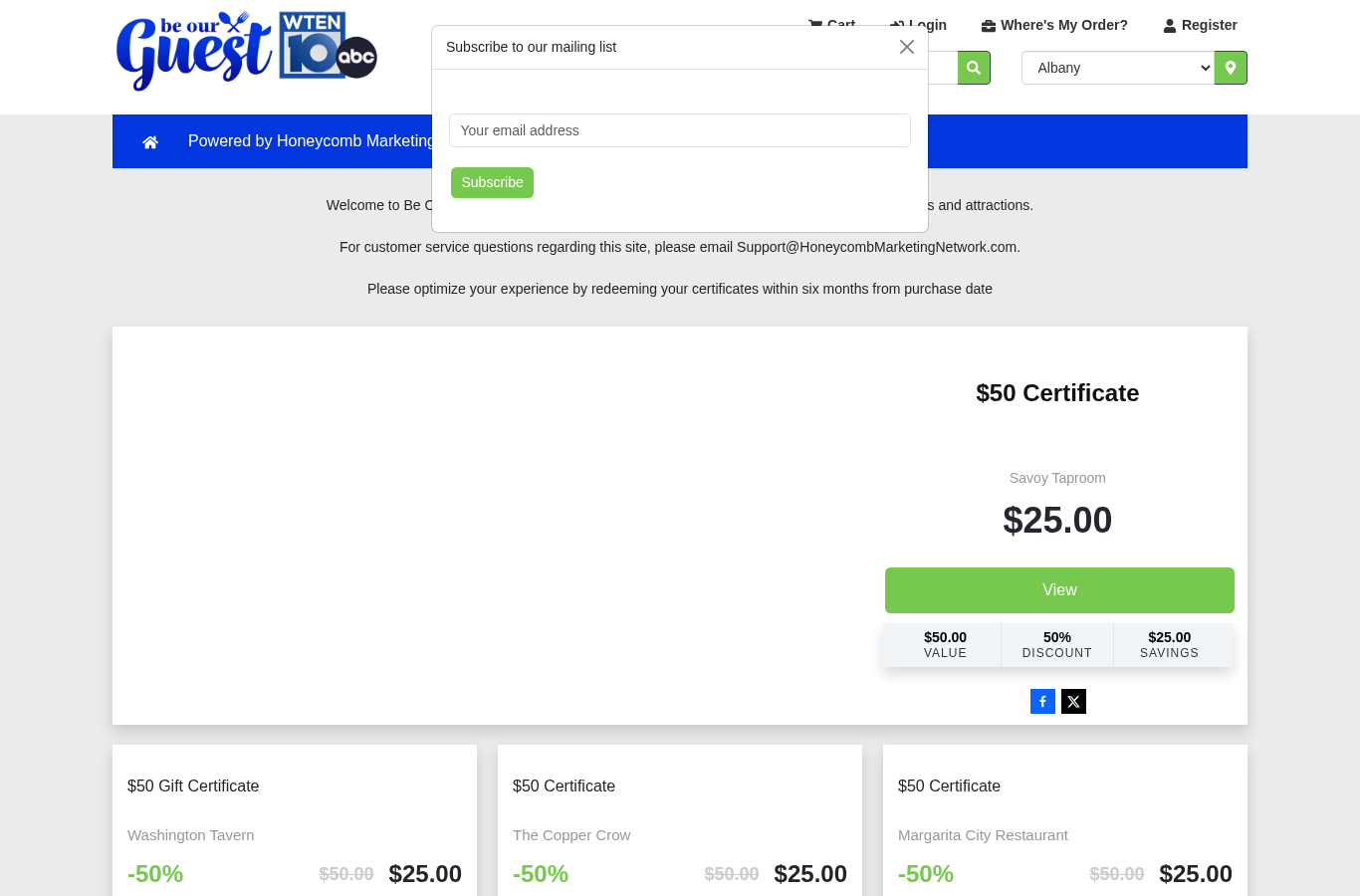View the Savoy Taproom certificate
The height and width of the screenshot is (896, 1360).
tap(1059, 590)
